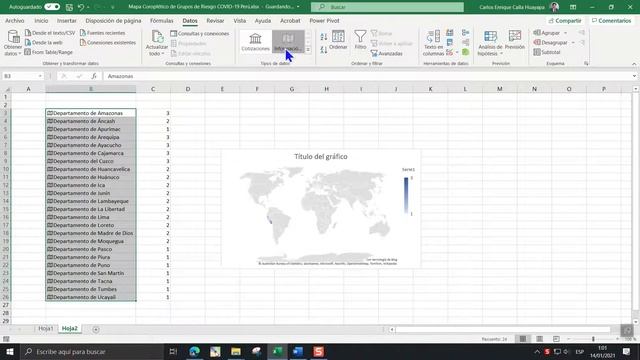The width and height of the screenshot is (640, 360).
Task: Click the horizontal scrollbar
Action: tap(503, 329)
